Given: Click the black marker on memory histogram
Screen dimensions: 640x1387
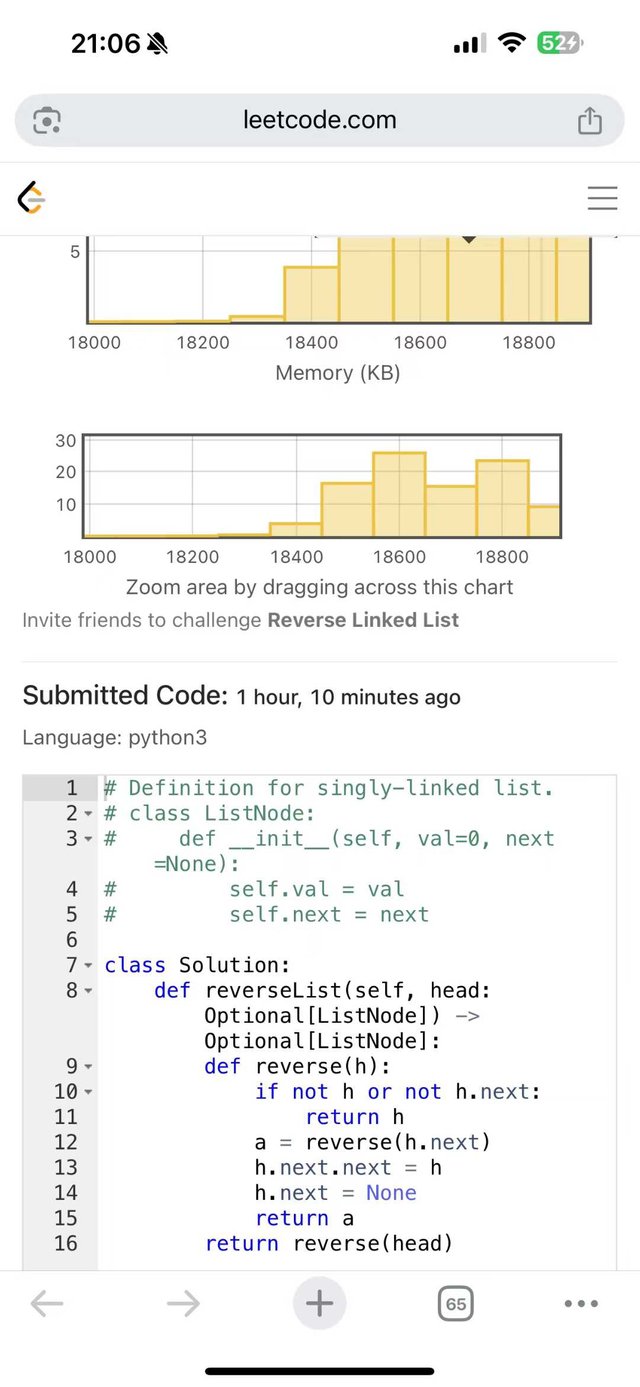Looking at the screenshot, I should click(468, 239).
